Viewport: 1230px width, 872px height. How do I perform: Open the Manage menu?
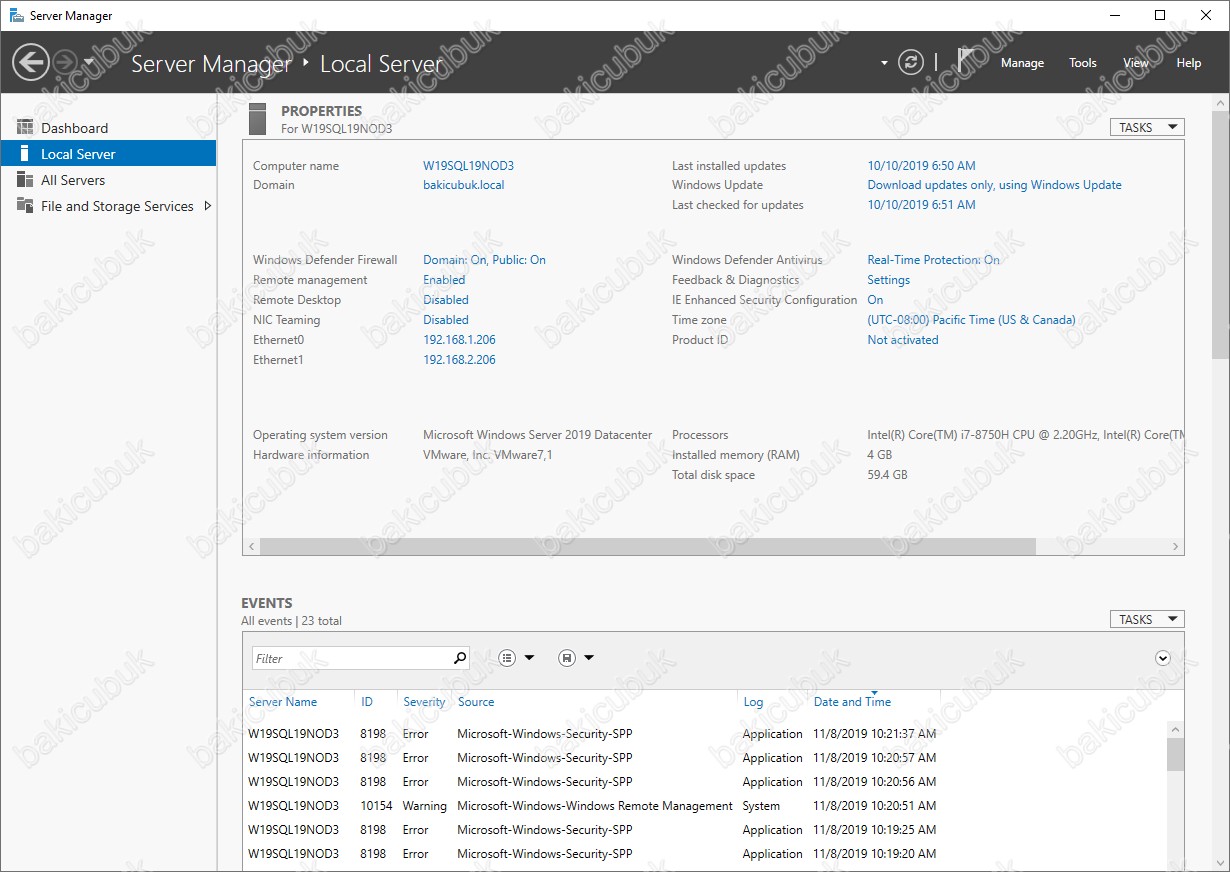[1022, 63]
